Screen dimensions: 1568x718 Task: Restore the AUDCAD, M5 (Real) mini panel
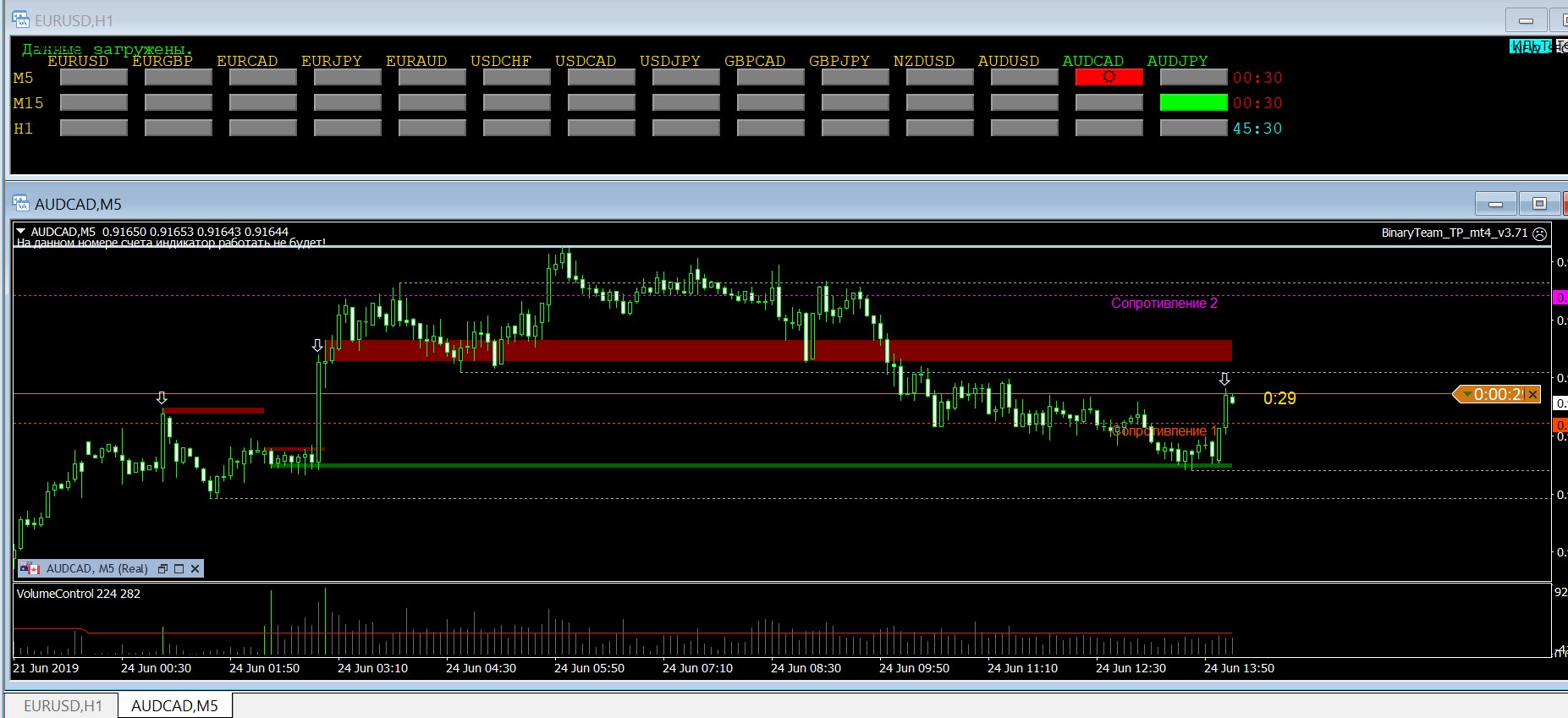[x=162, y=569]
